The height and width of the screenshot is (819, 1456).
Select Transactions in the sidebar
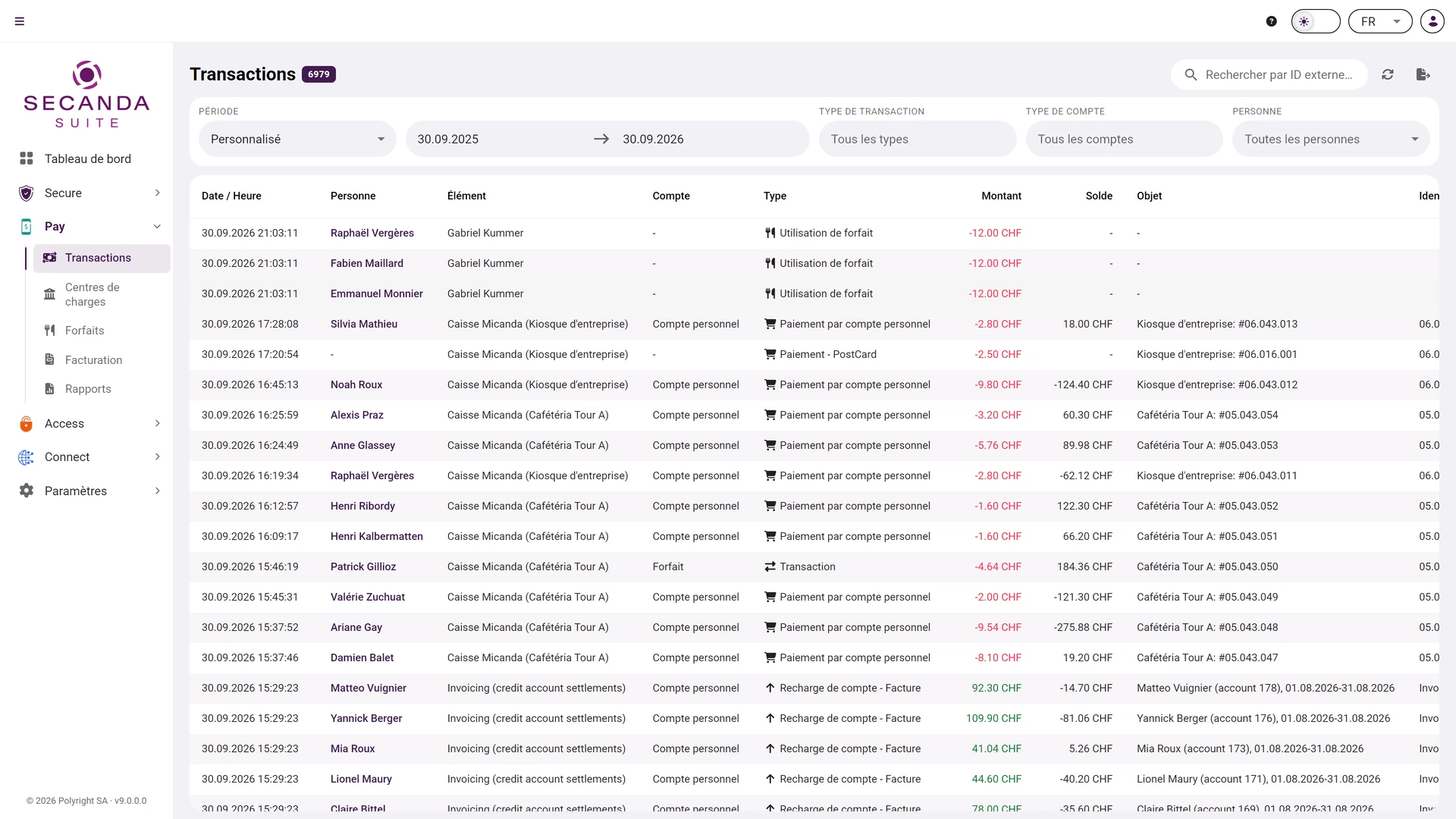click(x=102, y=258)
